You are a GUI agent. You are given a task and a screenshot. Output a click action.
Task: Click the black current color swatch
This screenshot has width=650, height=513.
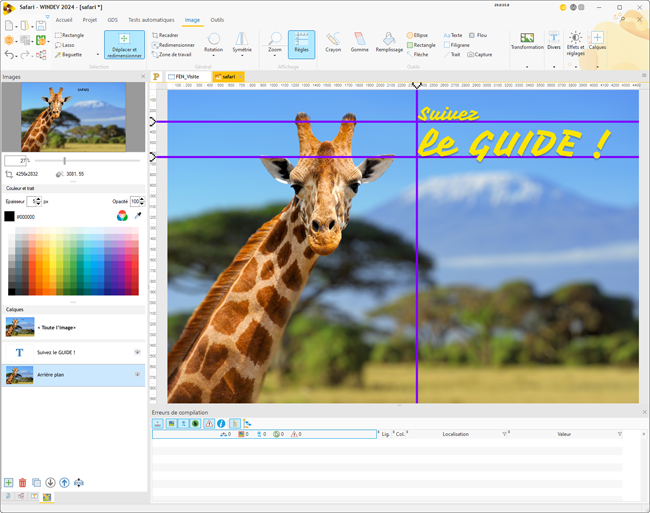tap(9, 216)
